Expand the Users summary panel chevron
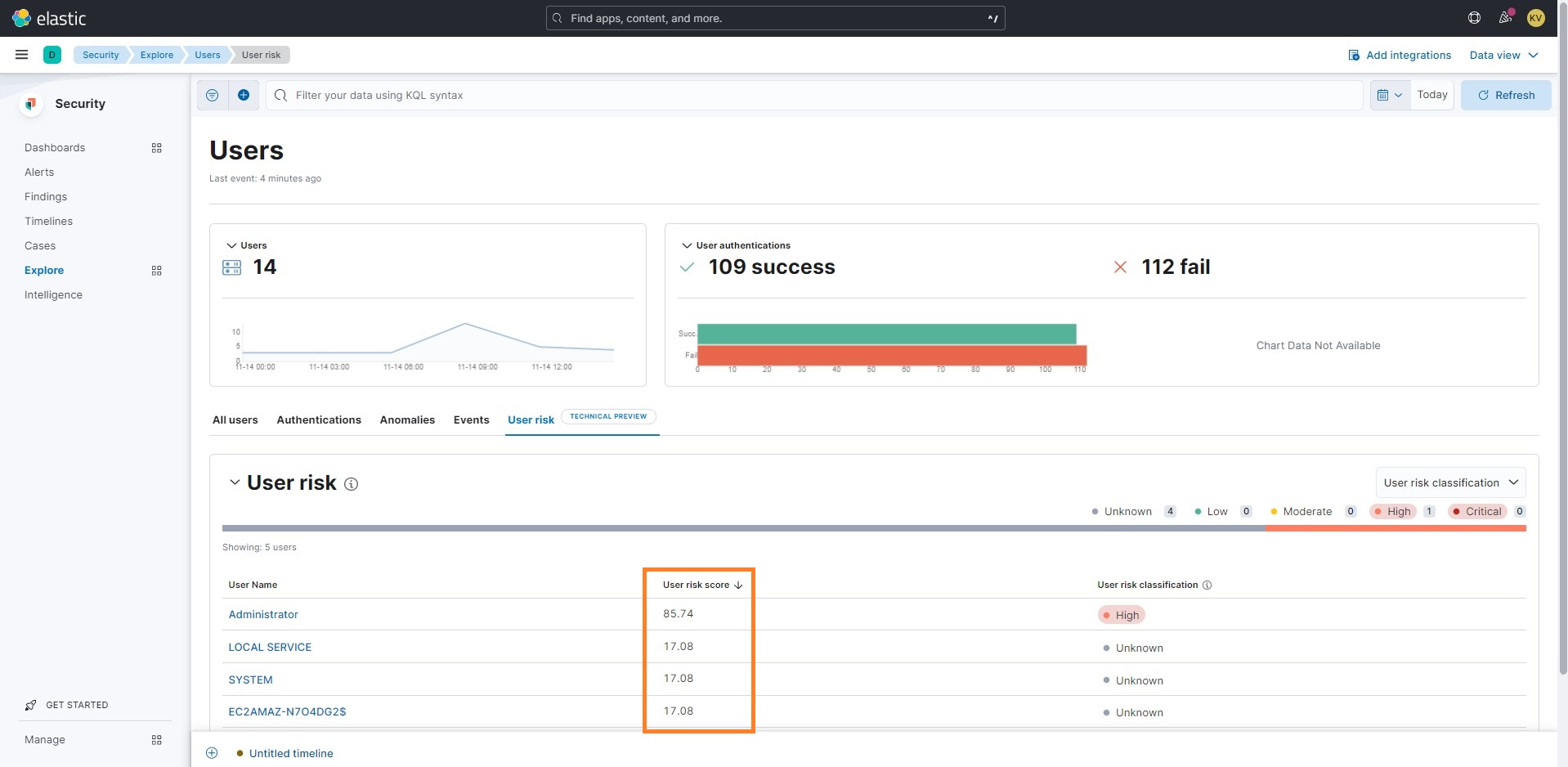The height and width of the screenshot is (767, 1568). point(231,245)
